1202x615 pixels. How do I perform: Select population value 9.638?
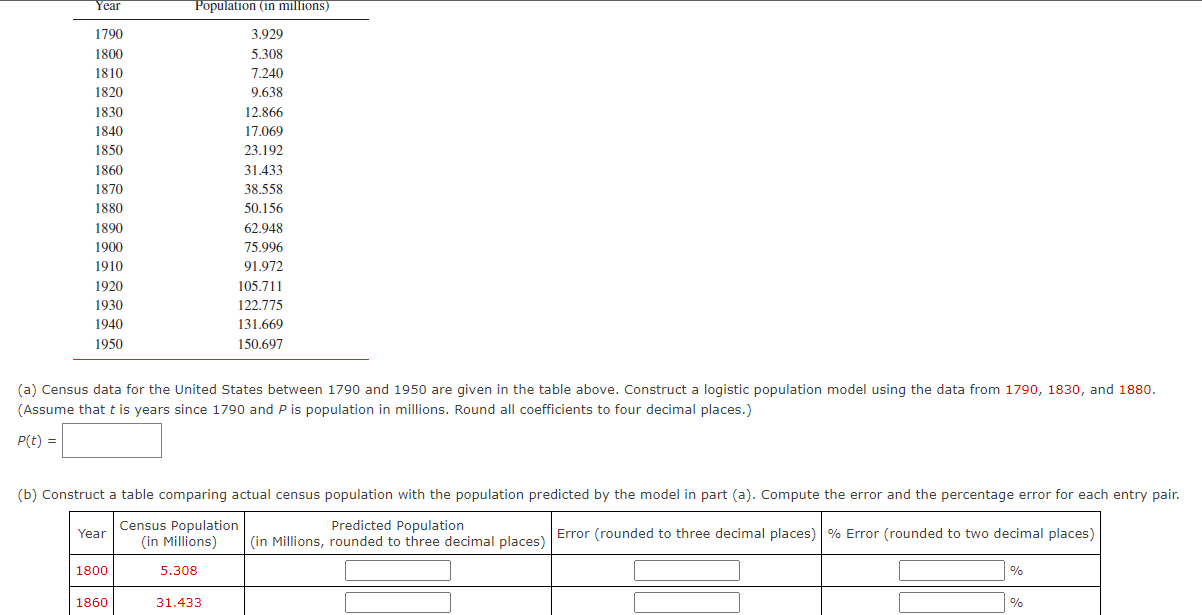click(267, 92)
